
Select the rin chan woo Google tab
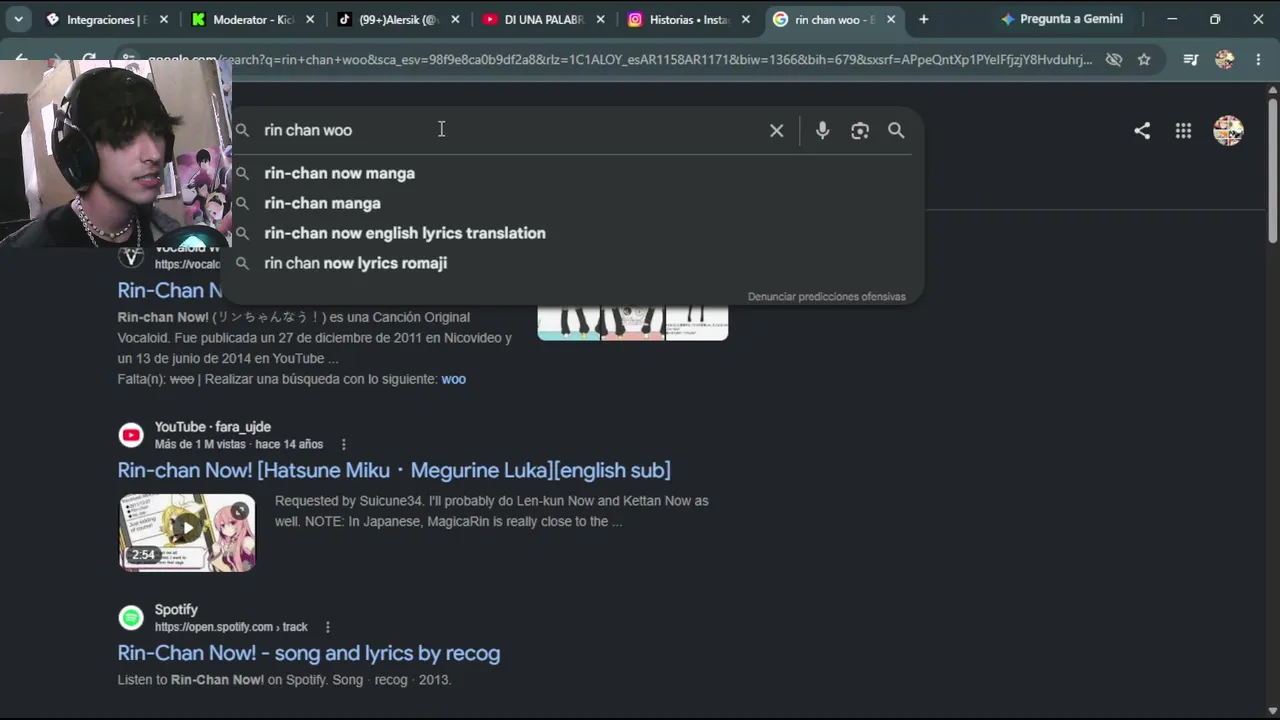tap(835, 19)
